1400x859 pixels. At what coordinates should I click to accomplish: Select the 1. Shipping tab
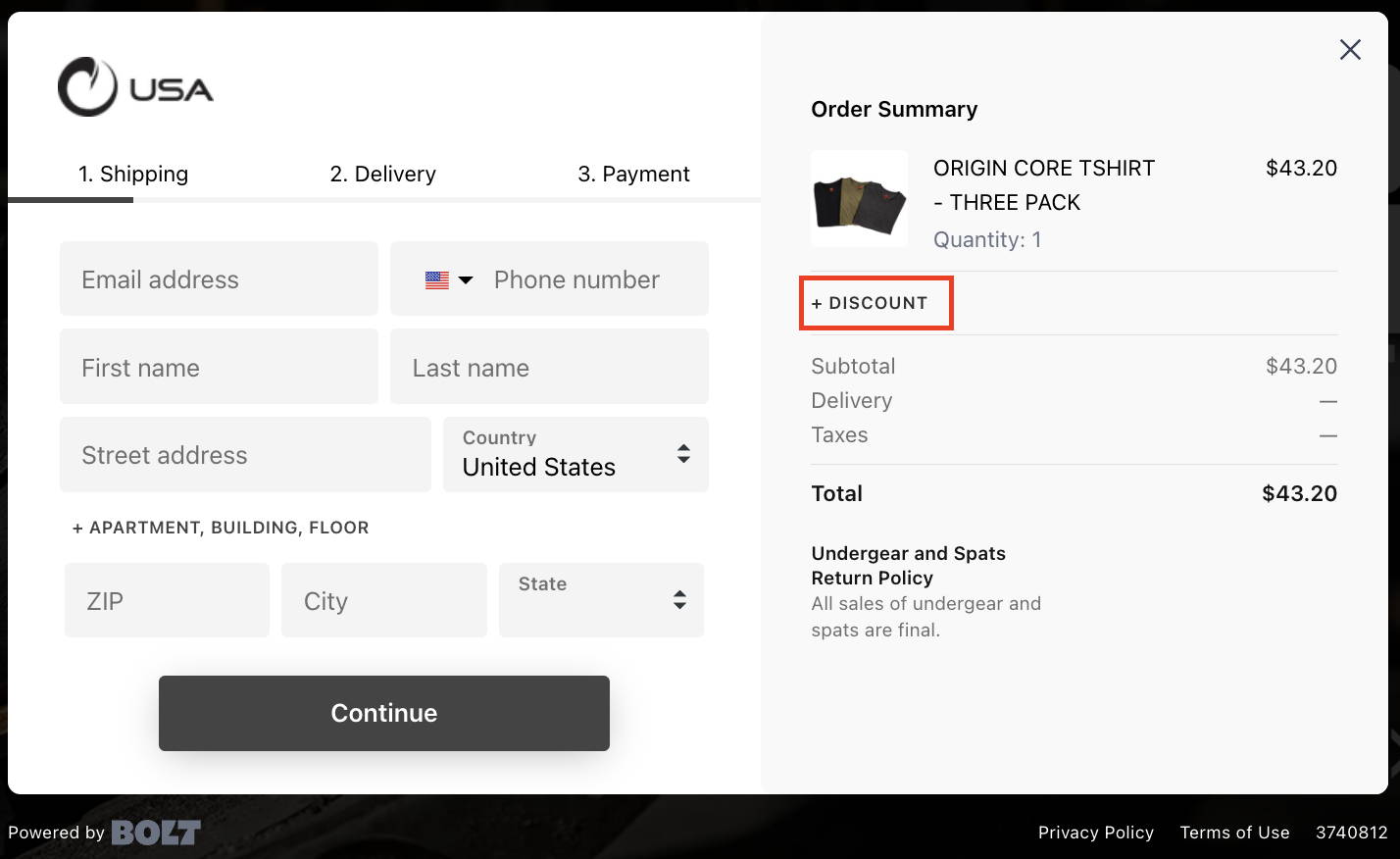click(x=133, y=175)
